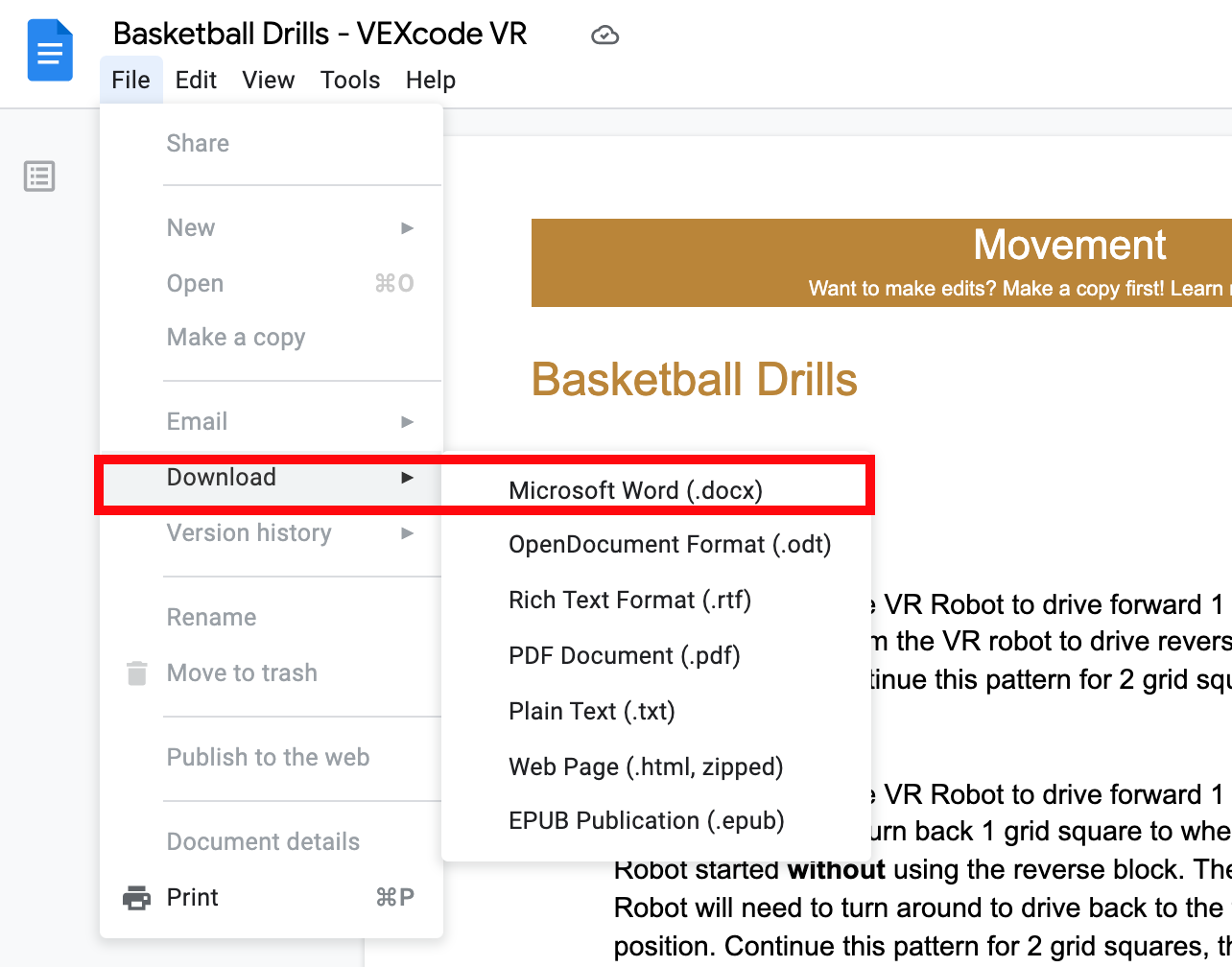Expand the Email submenu arrow
The width and height of the screenshot is (1232, 967).
point(407,421)
